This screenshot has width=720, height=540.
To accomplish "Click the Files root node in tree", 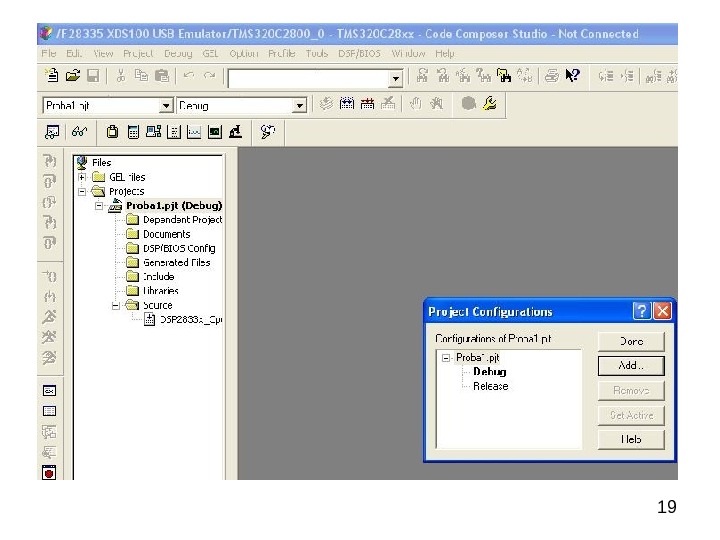I will pyautogui.click(x=101, y=163).
